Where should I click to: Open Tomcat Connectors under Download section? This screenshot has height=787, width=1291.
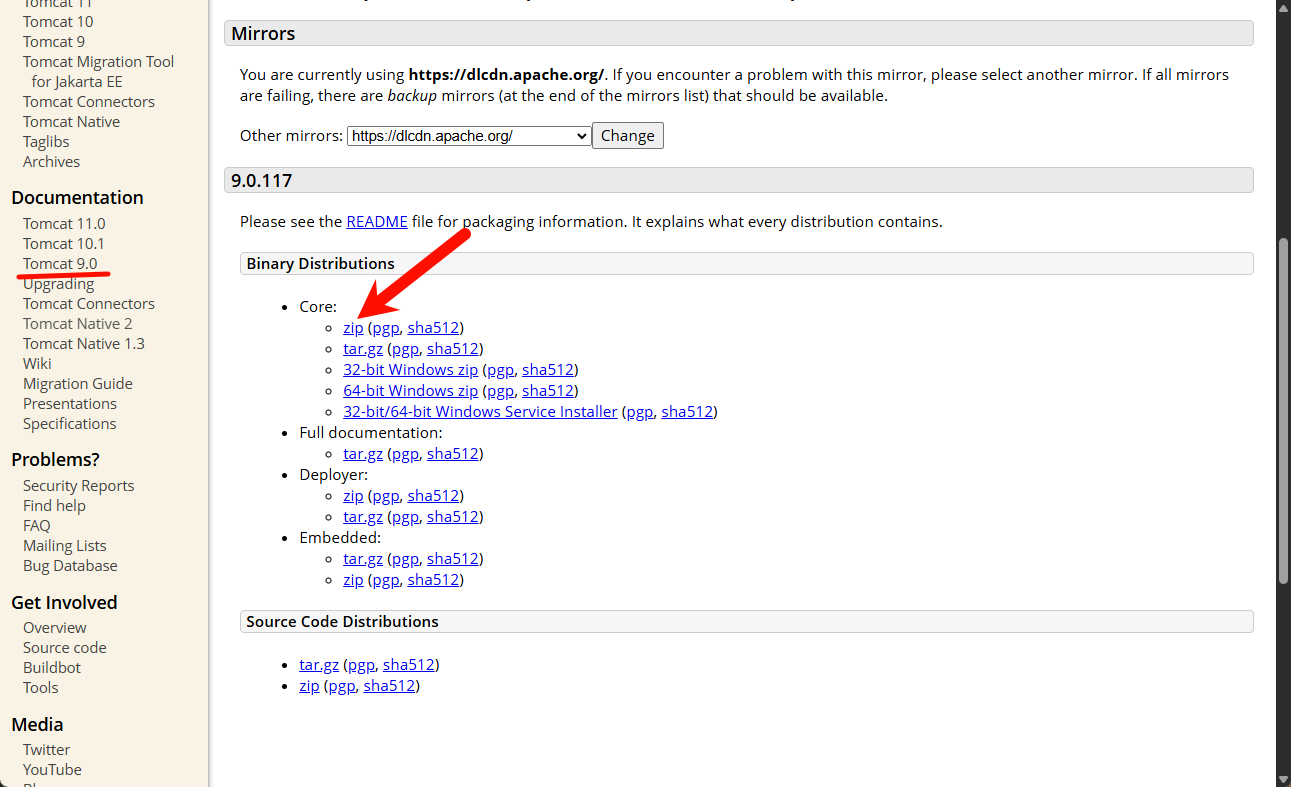[89, 102]
